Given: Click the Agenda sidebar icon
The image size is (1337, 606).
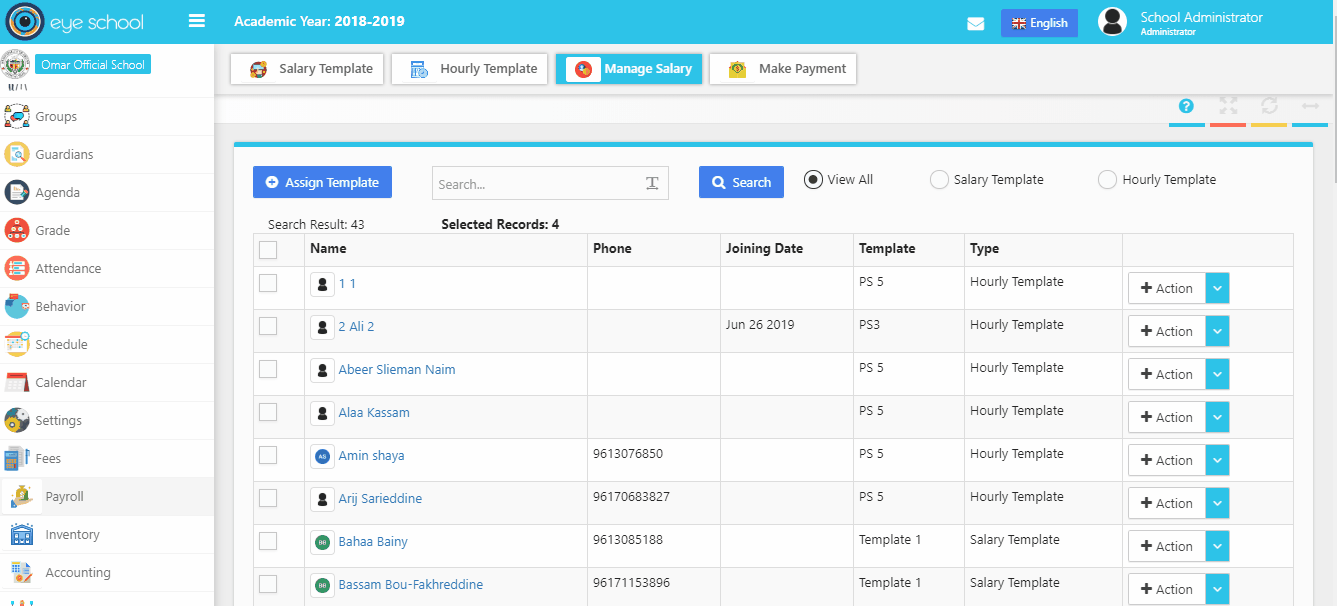Looking at the screenshot, I should point(16,192).
